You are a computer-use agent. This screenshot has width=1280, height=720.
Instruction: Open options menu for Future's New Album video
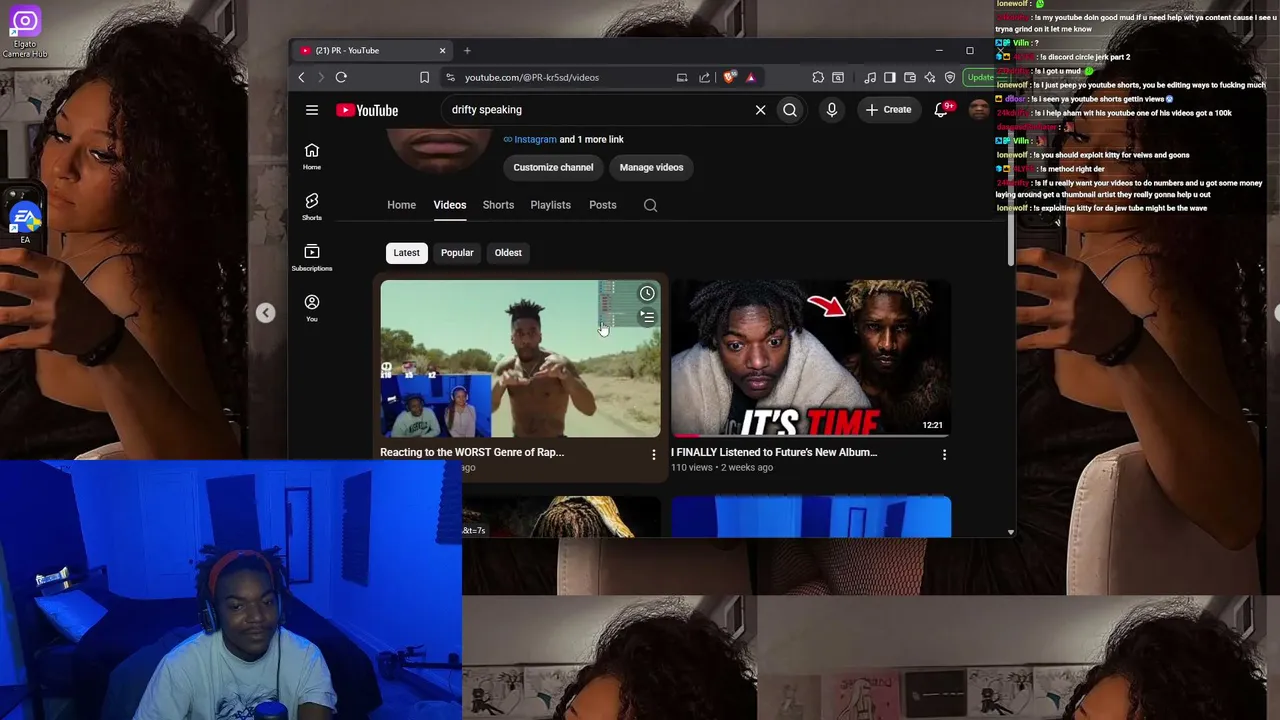click(x=944, y=455)
